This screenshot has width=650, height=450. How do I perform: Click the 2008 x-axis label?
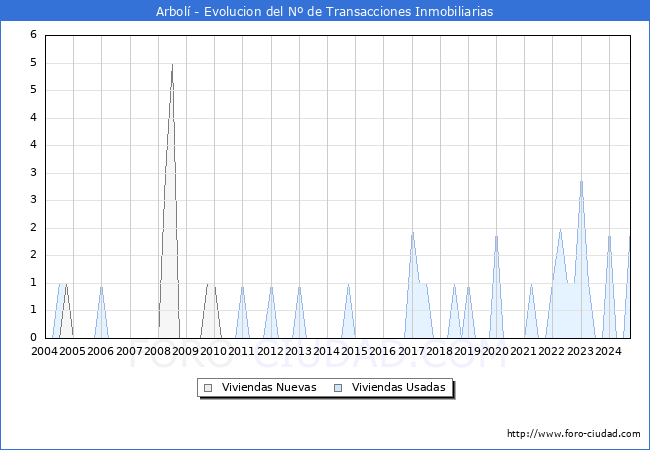[x=157, y=351]
